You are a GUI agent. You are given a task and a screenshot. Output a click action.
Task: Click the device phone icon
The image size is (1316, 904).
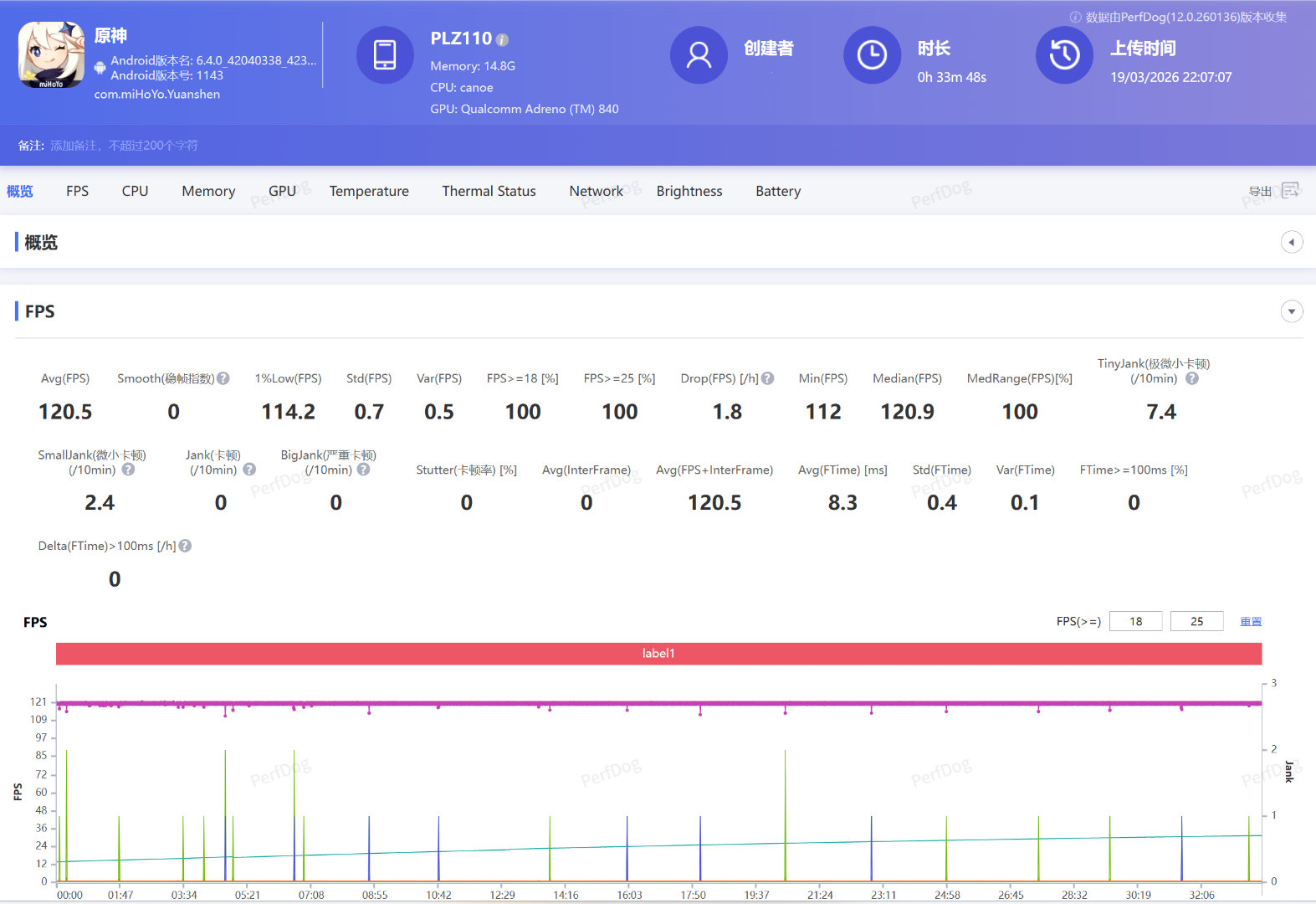click(385, 55)
